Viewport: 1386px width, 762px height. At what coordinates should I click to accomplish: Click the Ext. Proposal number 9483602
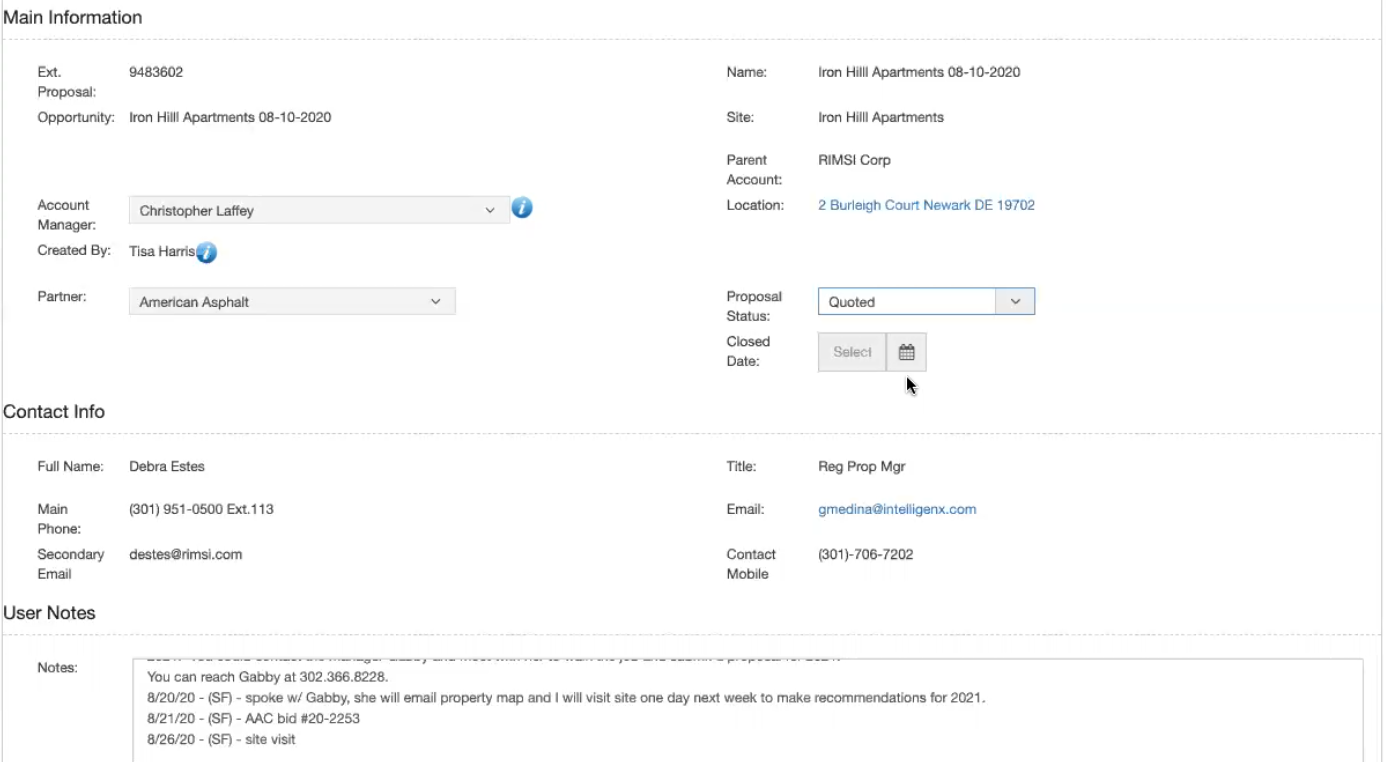click(156, 72)
